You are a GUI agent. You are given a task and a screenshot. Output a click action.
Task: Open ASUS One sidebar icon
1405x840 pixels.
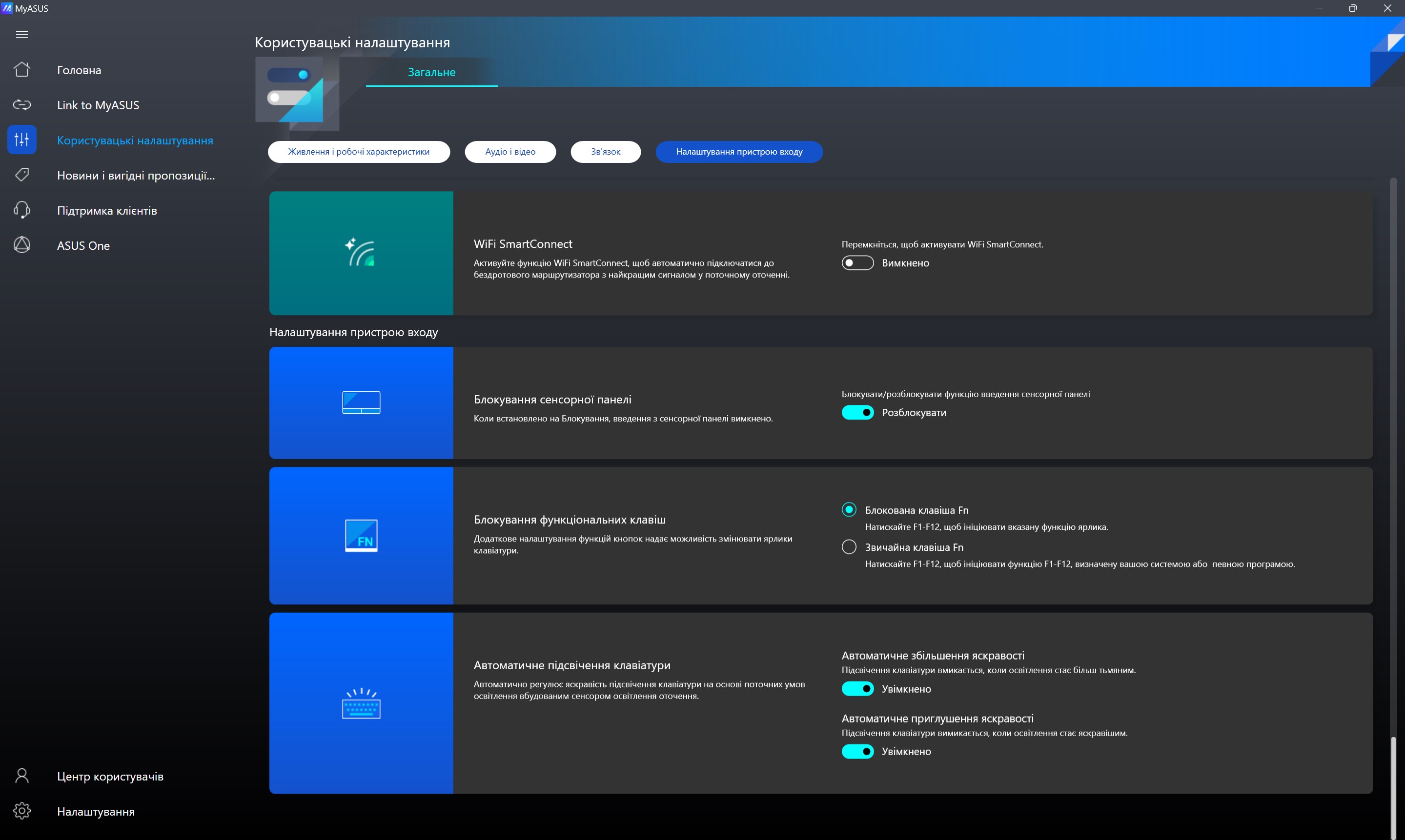[21, 245]
